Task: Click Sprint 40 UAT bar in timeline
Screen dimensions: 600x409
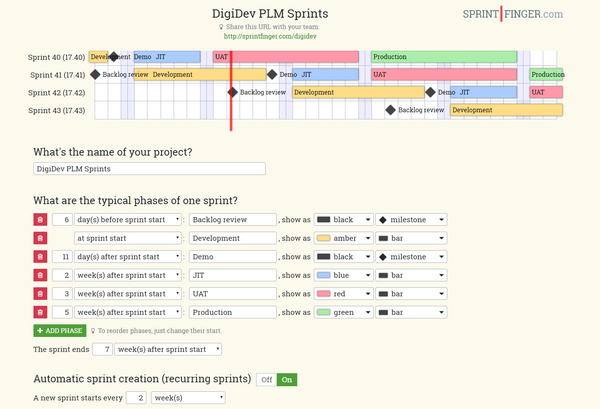Action: tap(286, 57)
